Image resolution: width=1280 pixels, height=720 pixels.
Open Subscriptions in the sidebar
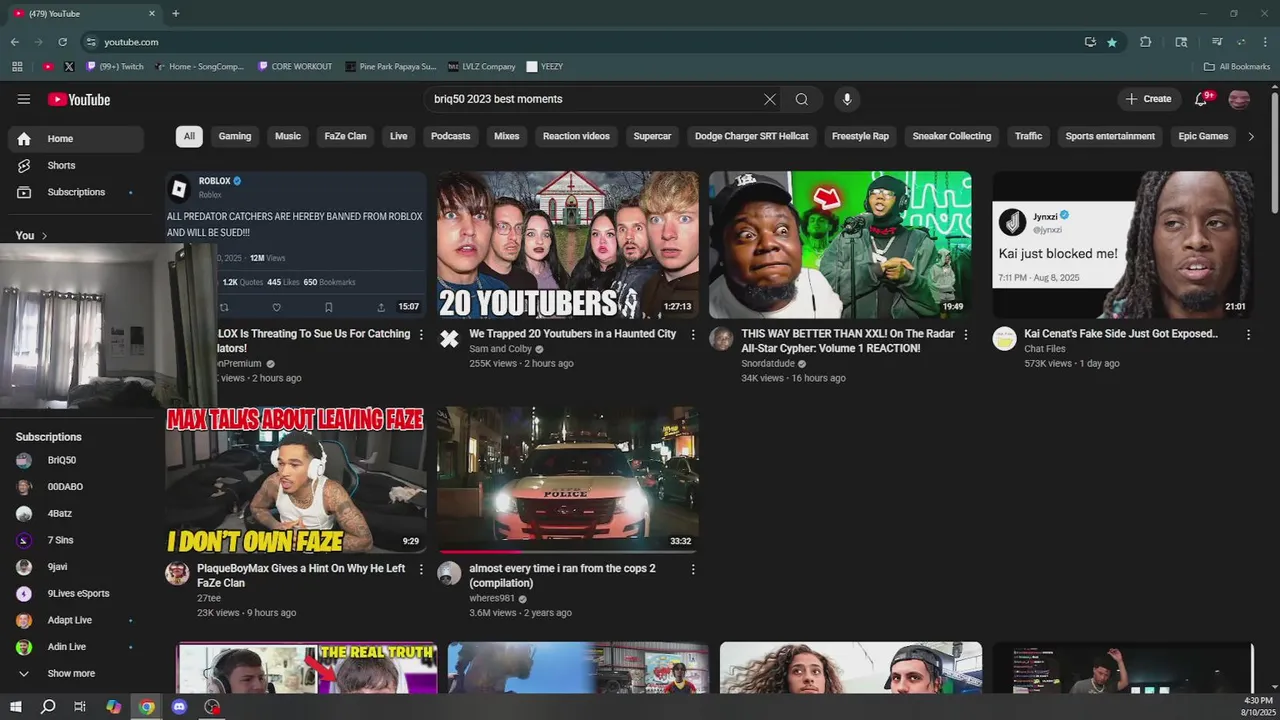tap(76, 192)
